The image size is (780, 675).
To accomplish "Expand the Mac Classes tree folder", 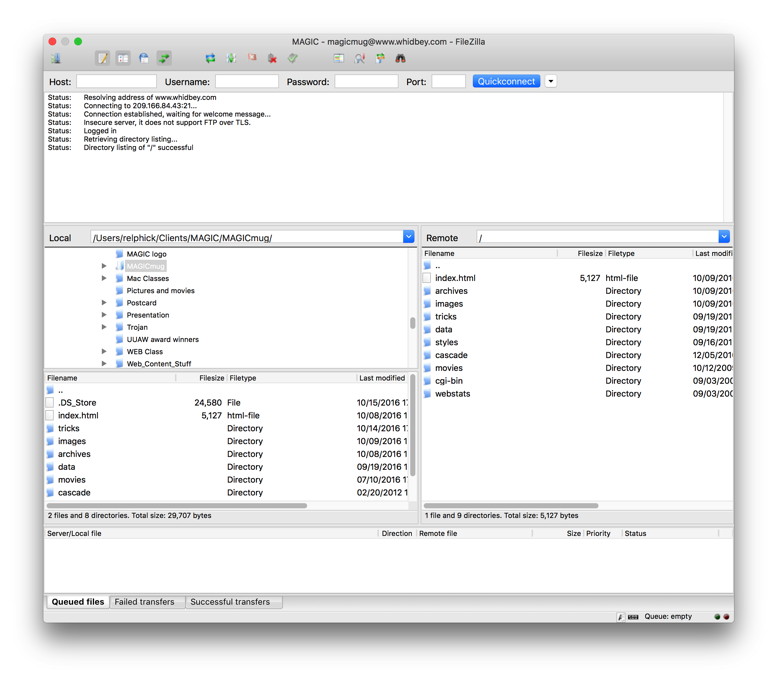I will [104, 278].
